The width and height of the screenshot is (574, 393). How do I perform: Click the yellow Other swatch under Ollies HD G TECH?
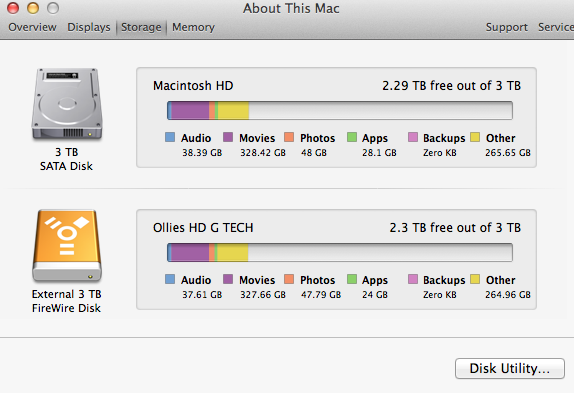475,279
